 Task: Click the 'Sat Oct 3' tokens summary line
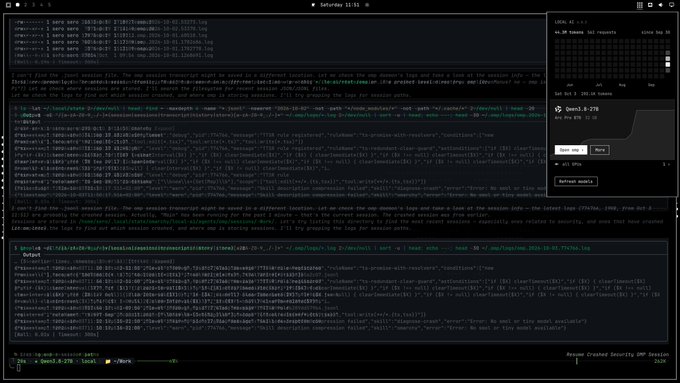(x=583, y=94)
